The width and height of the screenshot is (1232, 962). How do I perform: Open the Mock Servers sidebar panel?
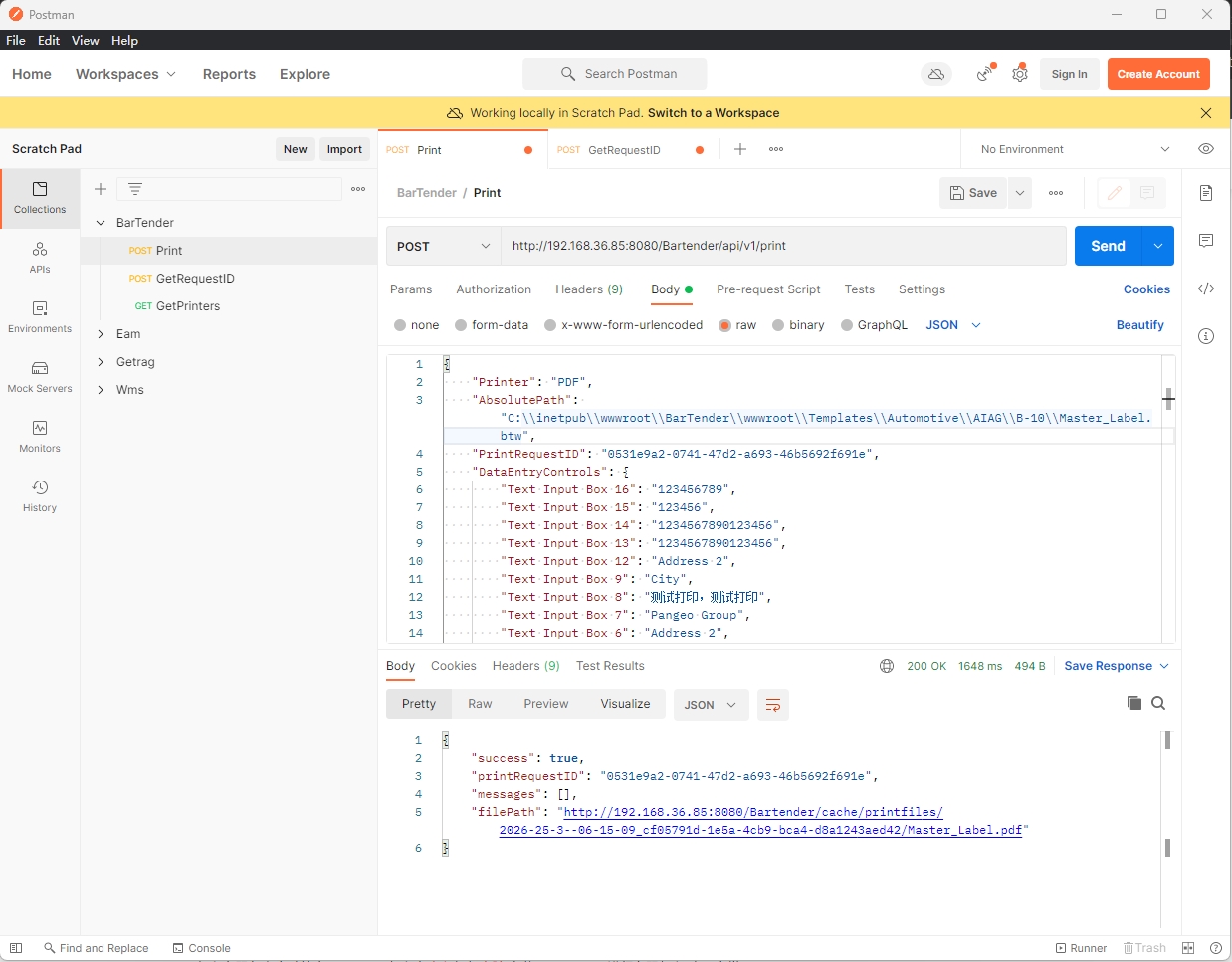tap(40, 377)
